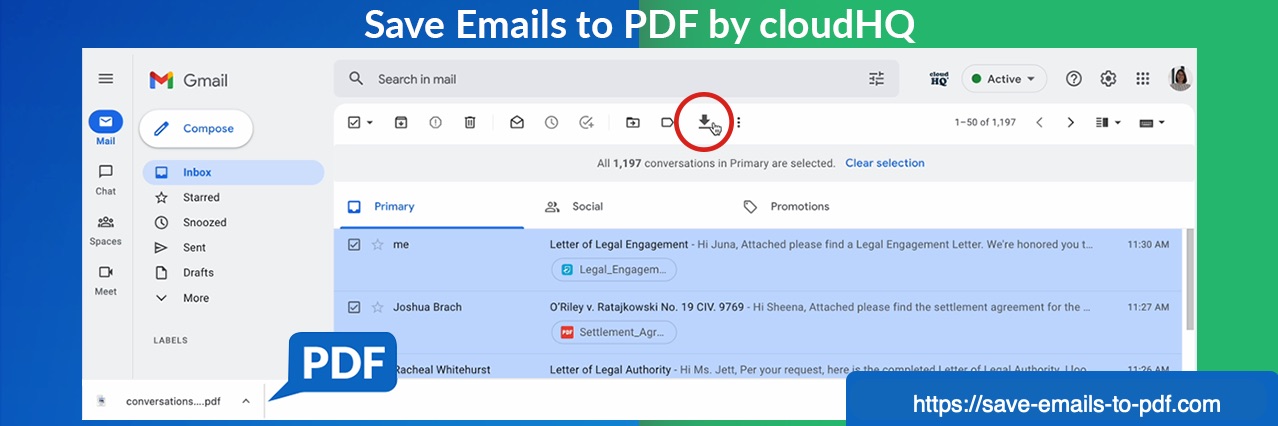The image size is (1278, 426).
Task: Open the Spaces section
Action: (106, 229)
